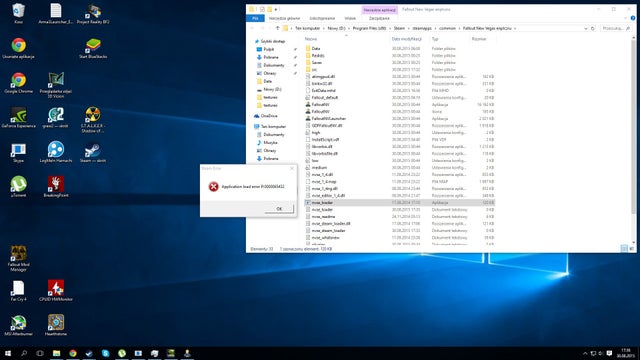Viewport: 640px width, 360px height.
Task: Refresh the folder via address bar button
Action: [593, 28]
